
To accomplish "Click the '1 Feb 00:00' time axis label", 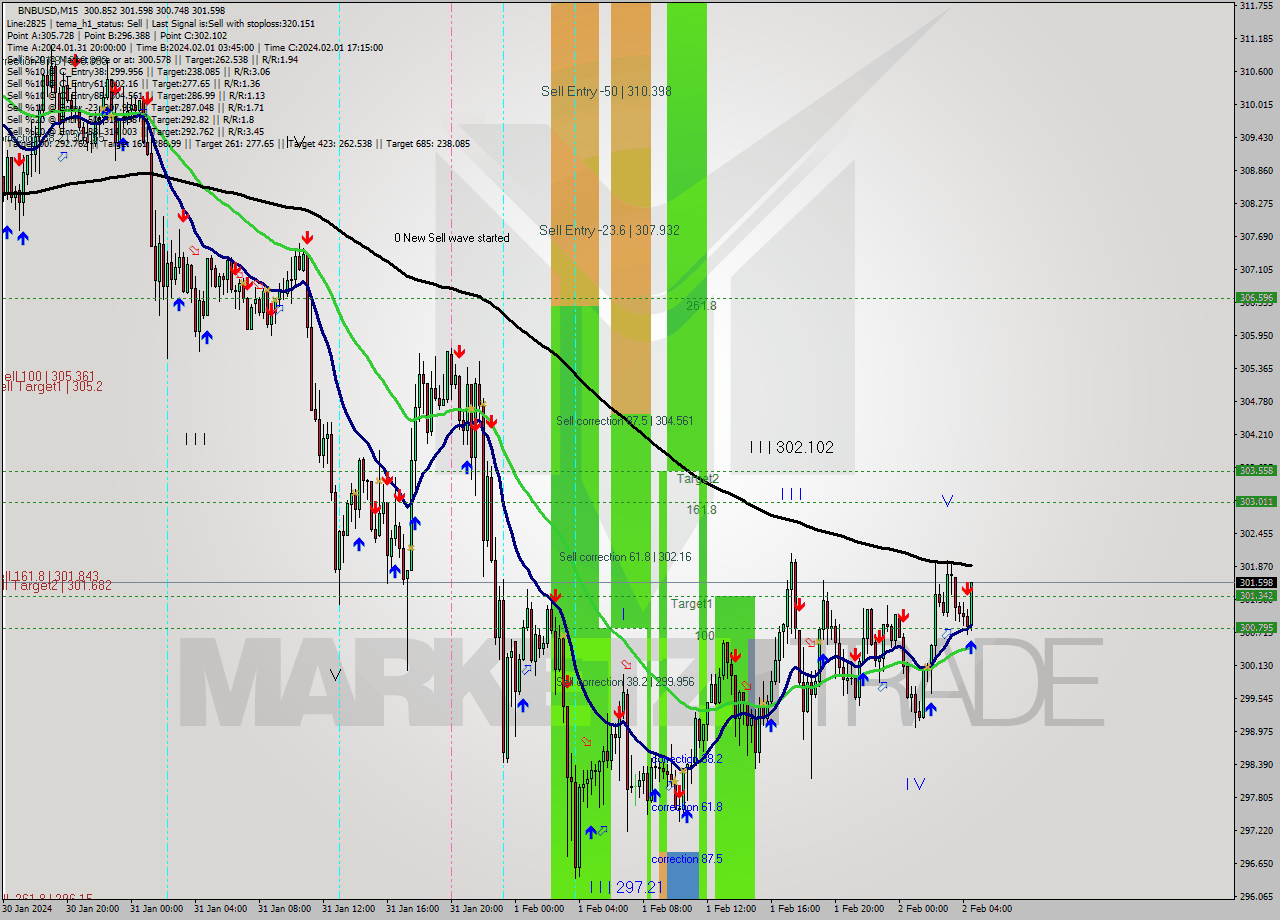I will pos(539,909).
